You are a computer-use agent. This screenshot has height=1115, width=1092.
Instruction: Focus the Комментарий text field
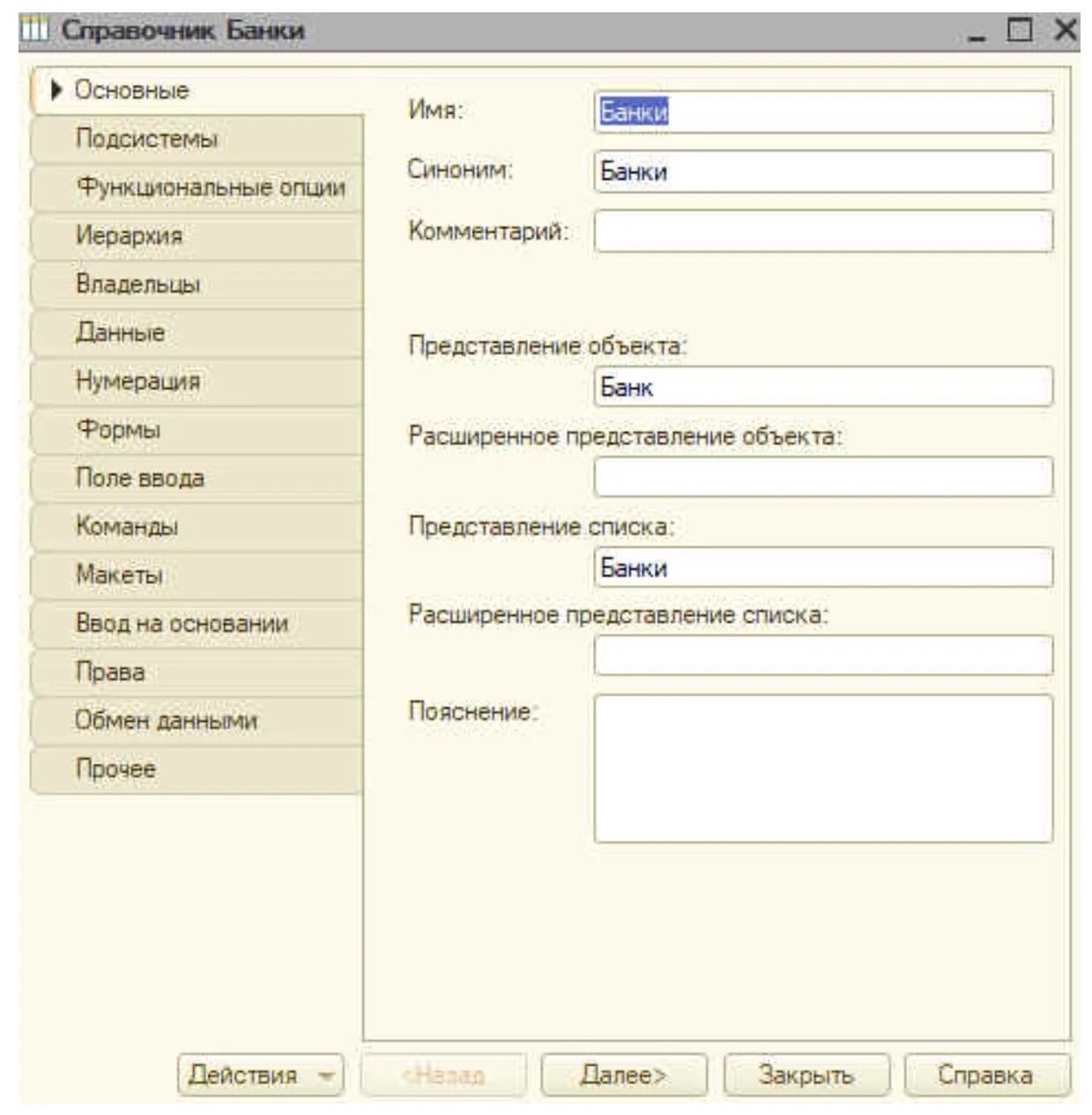822,232
